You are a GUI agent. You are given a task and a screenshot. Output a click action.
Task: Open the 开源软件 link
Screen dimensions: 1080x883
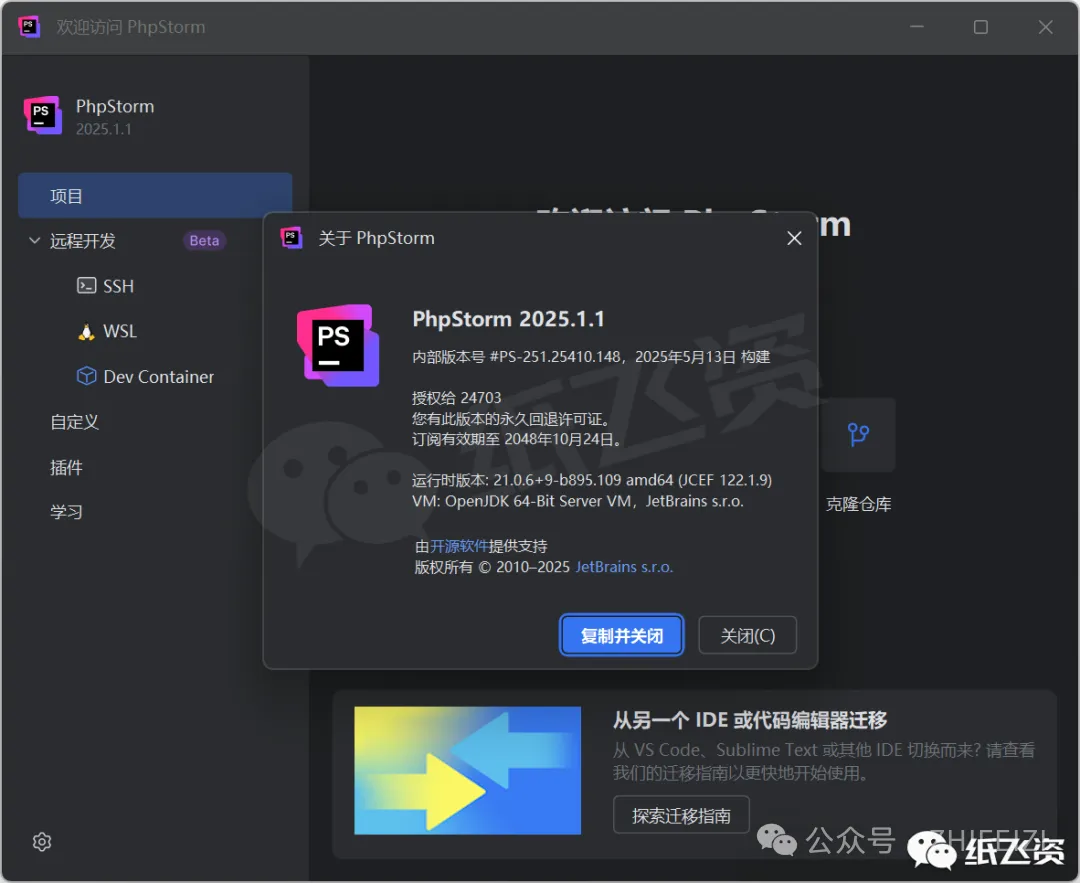click(459, 546)
